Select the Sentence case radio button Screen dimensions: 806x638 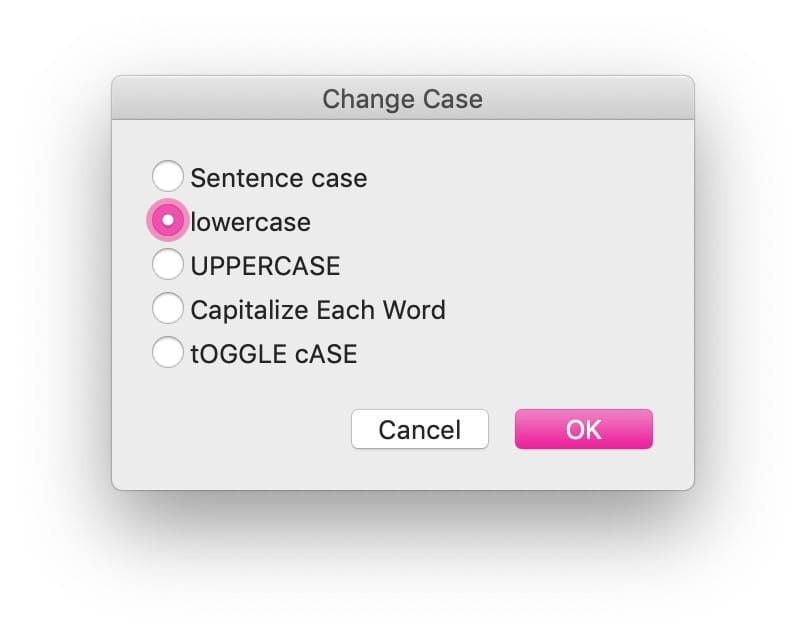168,176
